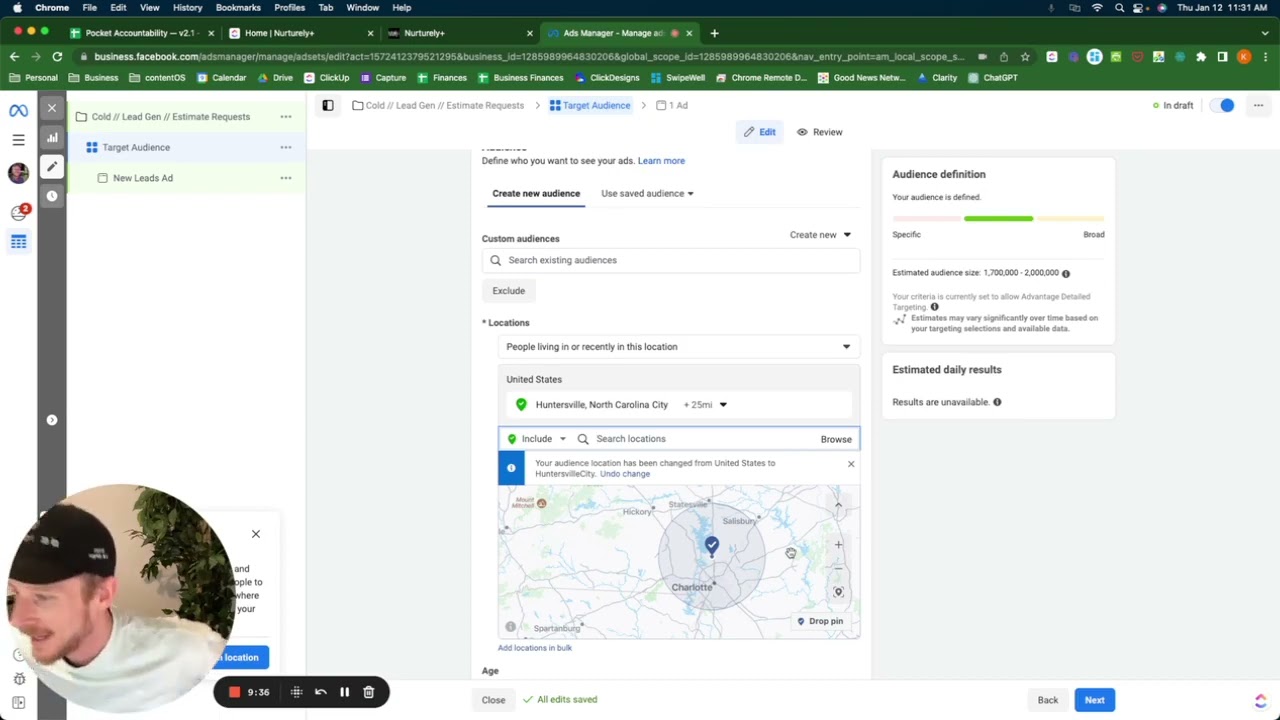Open the History menu in menu bar
The height and width of the screenshot is (720, 1280).
[187, 7]
